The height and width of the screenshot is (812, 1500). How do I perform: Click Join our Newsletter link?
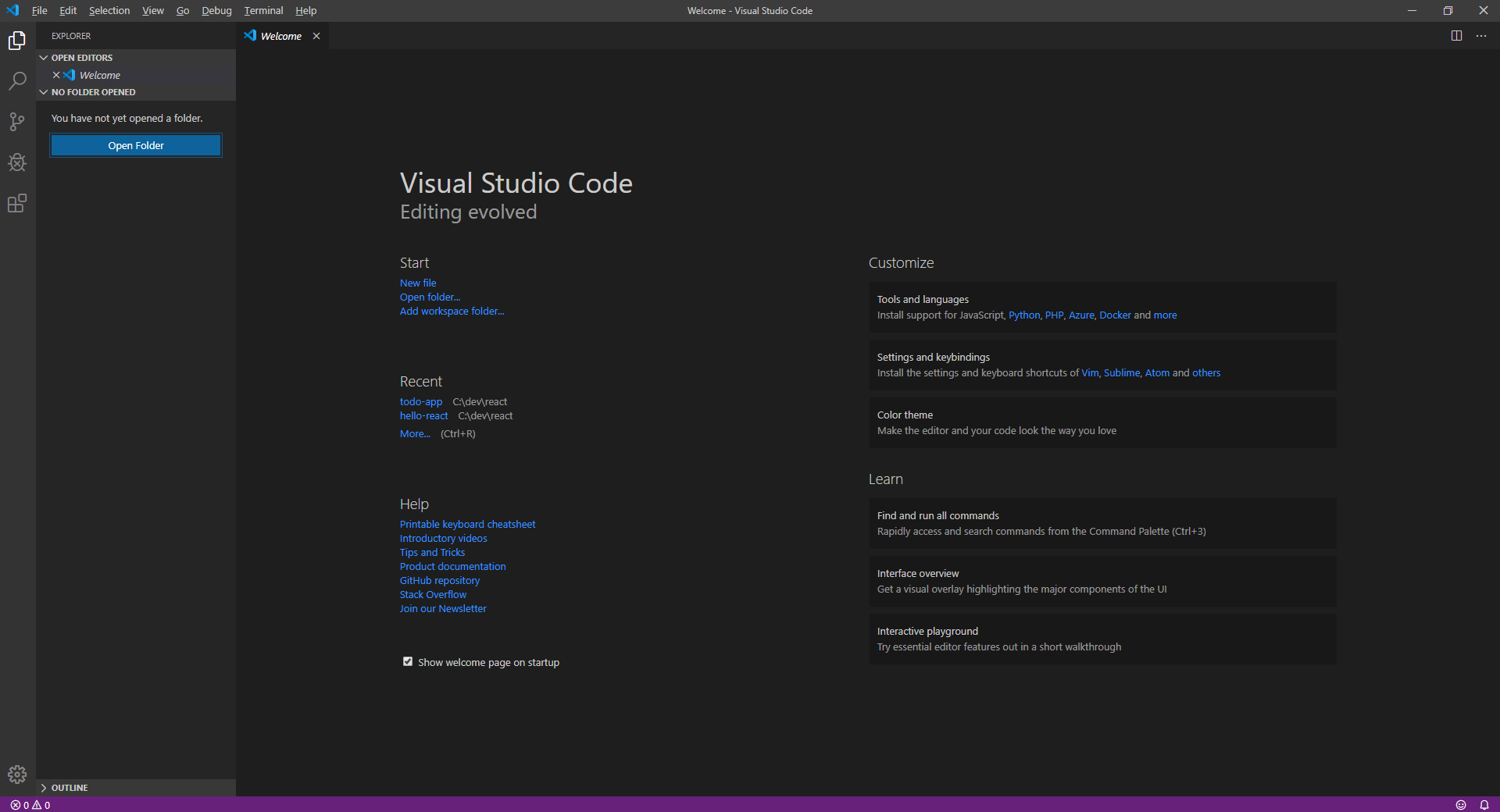(x=443, y=608)
